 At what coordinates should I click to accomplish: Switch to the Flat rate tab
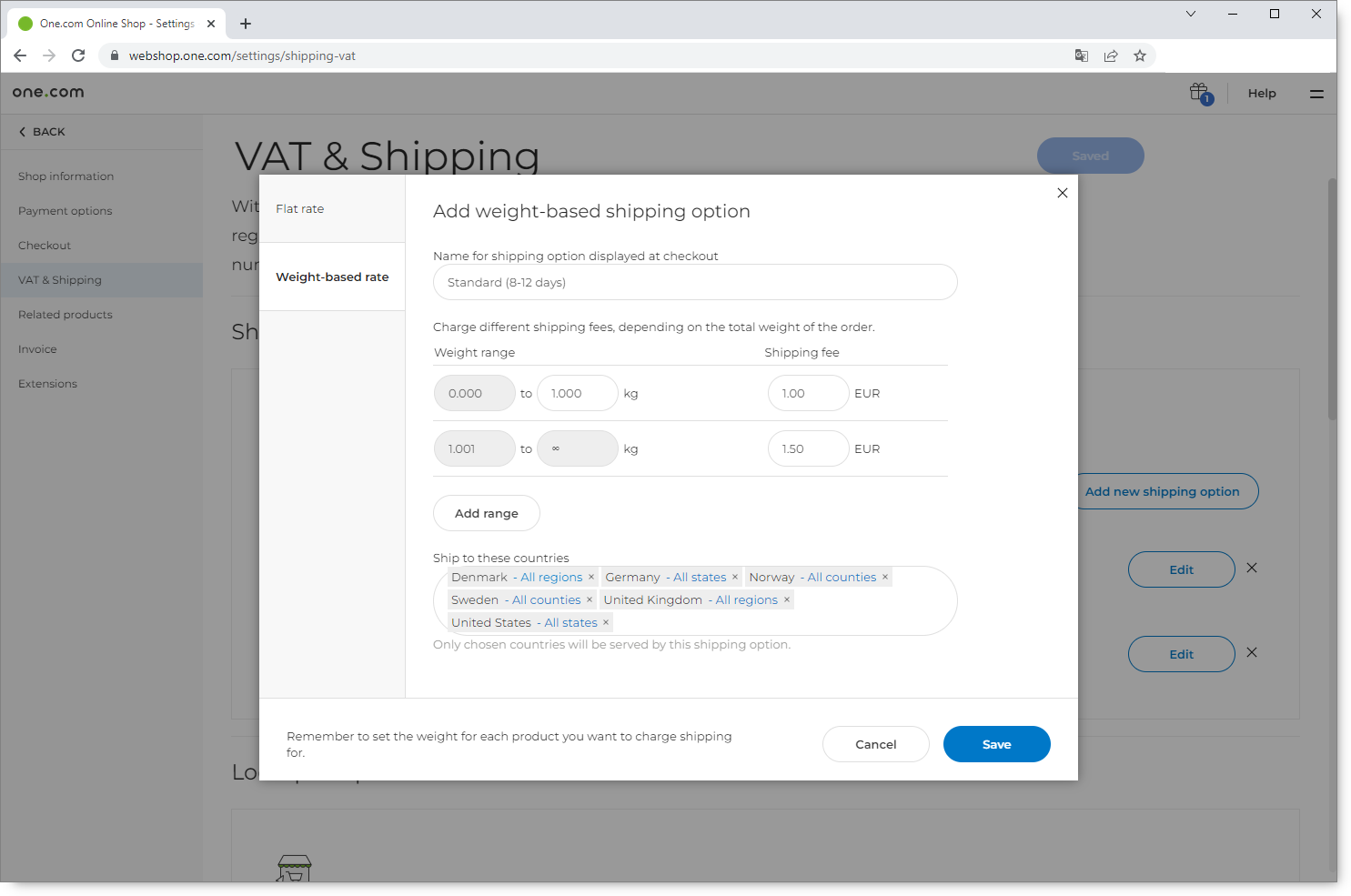(x=299, y=208)
